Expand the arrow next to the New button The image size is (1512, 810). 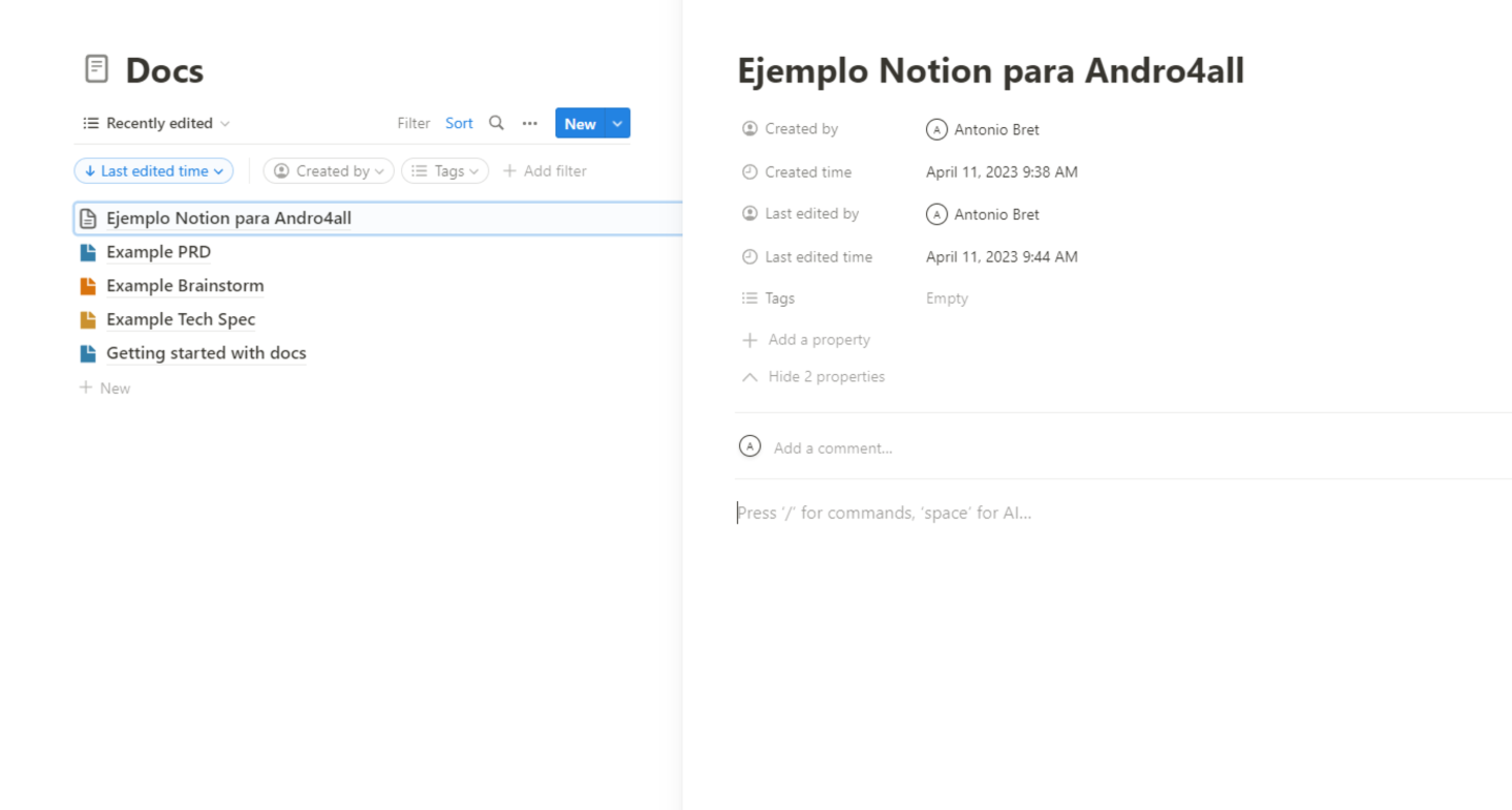tap(618, 123)
